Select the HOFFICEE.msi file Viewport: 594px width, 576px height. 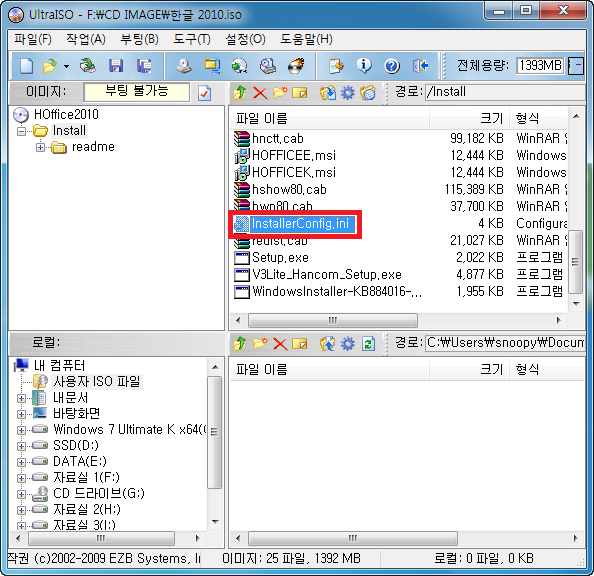tap(294, 155)
